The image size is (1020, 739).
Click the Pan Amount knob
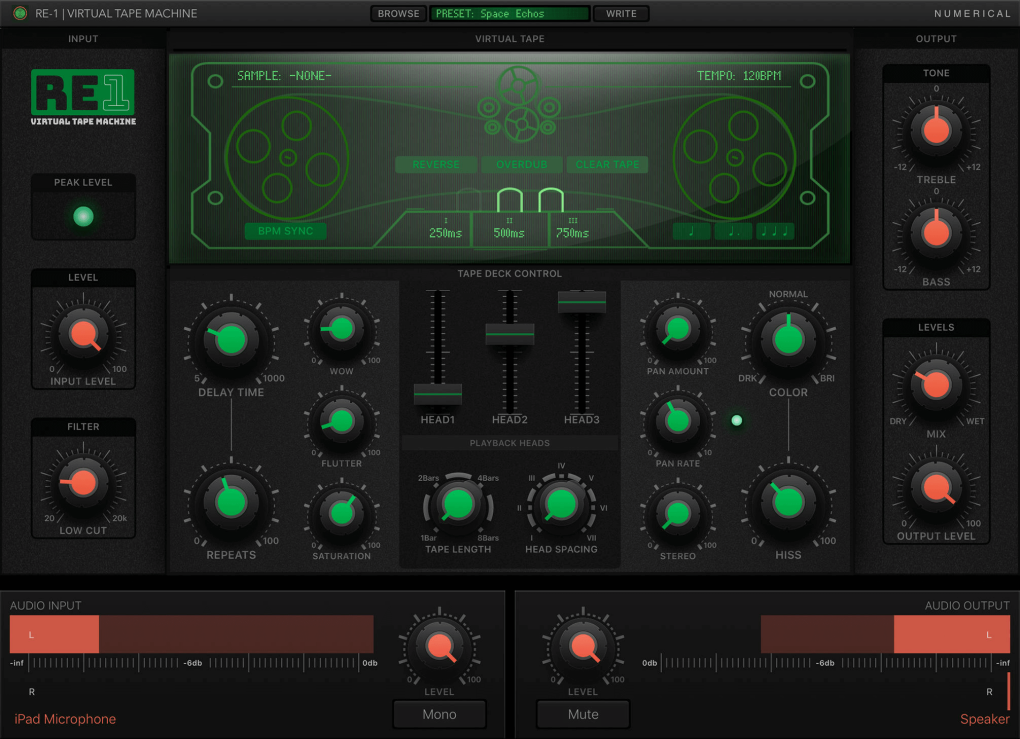(678, 329)
